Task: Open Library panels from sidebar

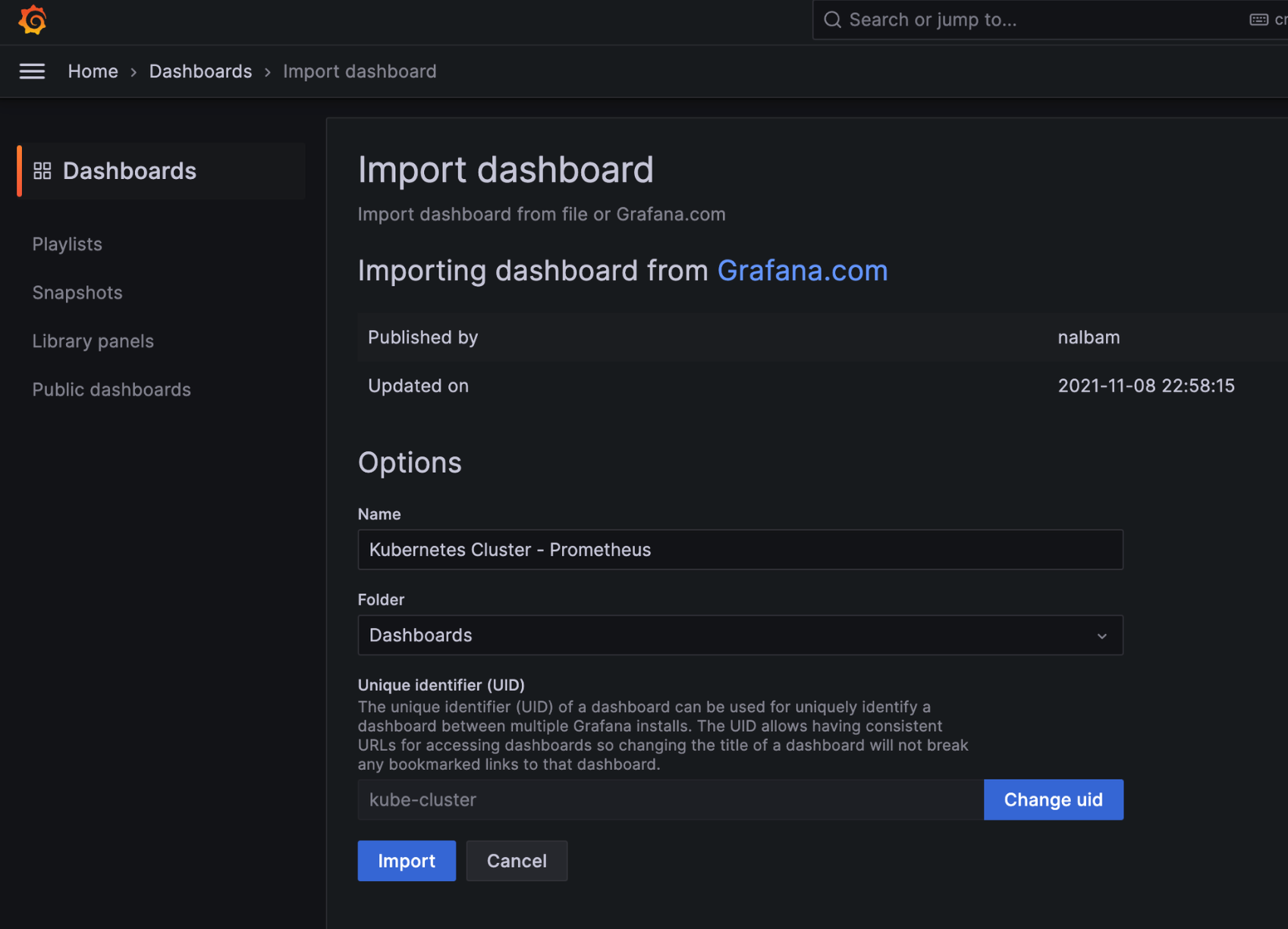Action: (x=93, y=341)
